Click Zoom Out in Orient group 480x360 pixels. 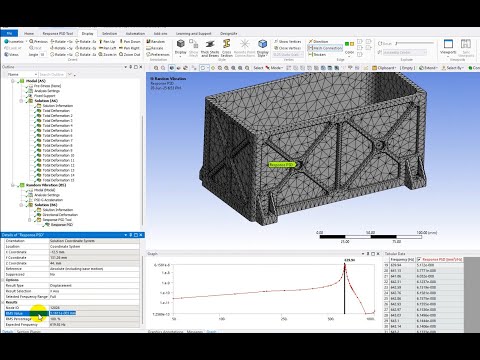(x=130, y=54)
